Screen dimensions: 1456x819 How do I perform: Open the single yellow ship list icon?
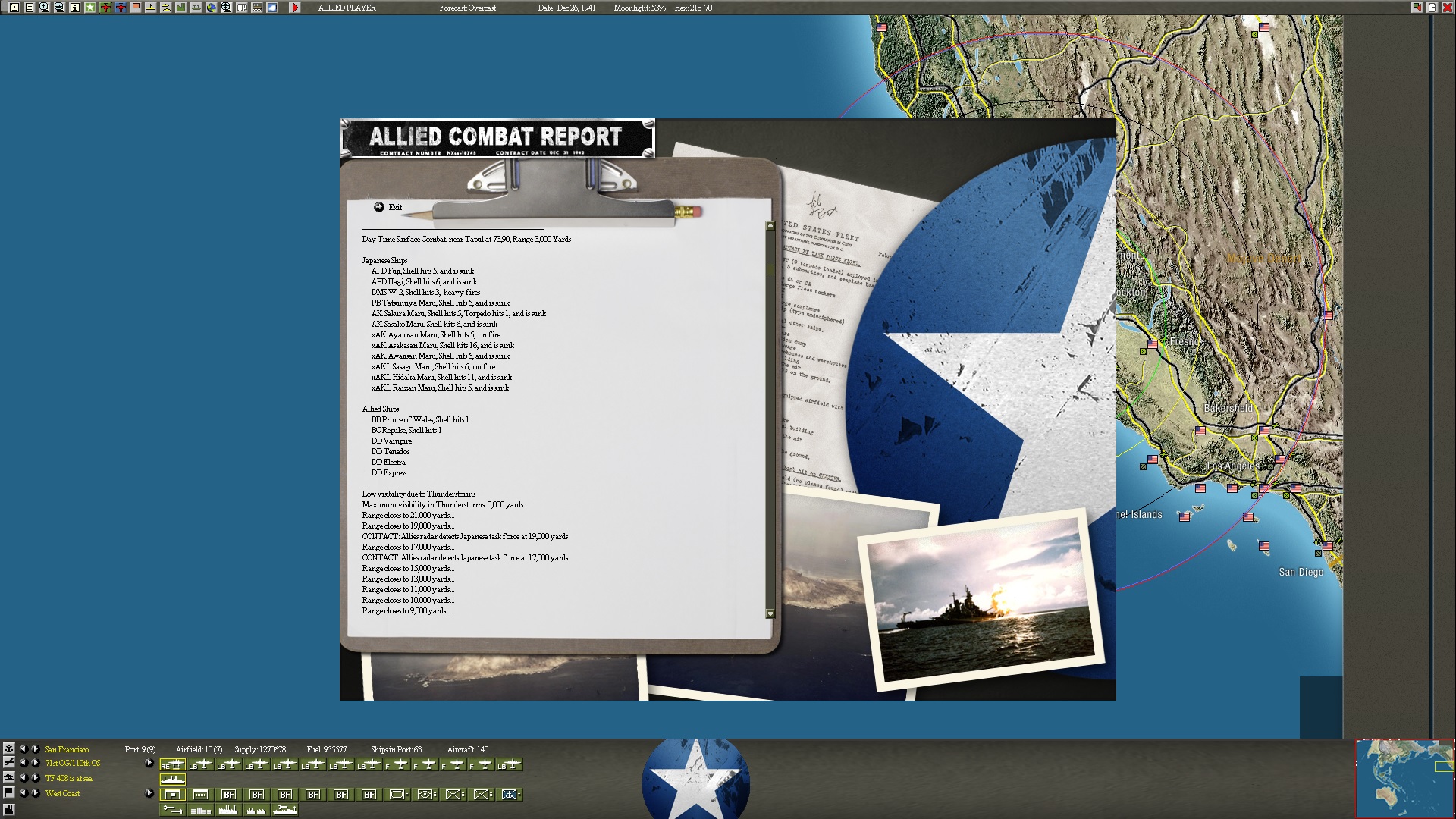pyautogui.click(x=150, y=8)
